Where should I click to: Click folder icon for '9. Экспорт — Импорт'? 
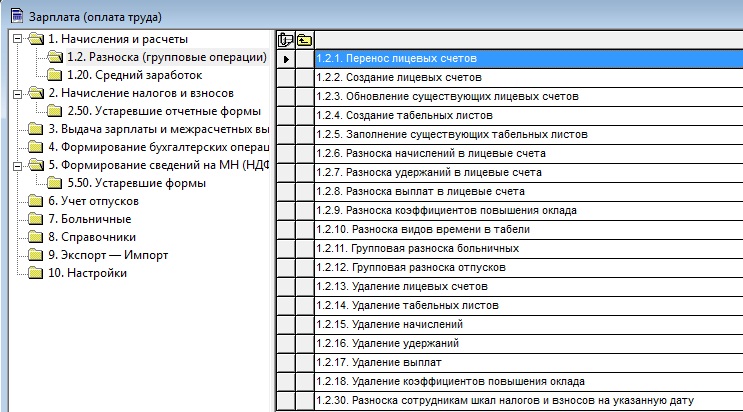(x=37, y=255)
